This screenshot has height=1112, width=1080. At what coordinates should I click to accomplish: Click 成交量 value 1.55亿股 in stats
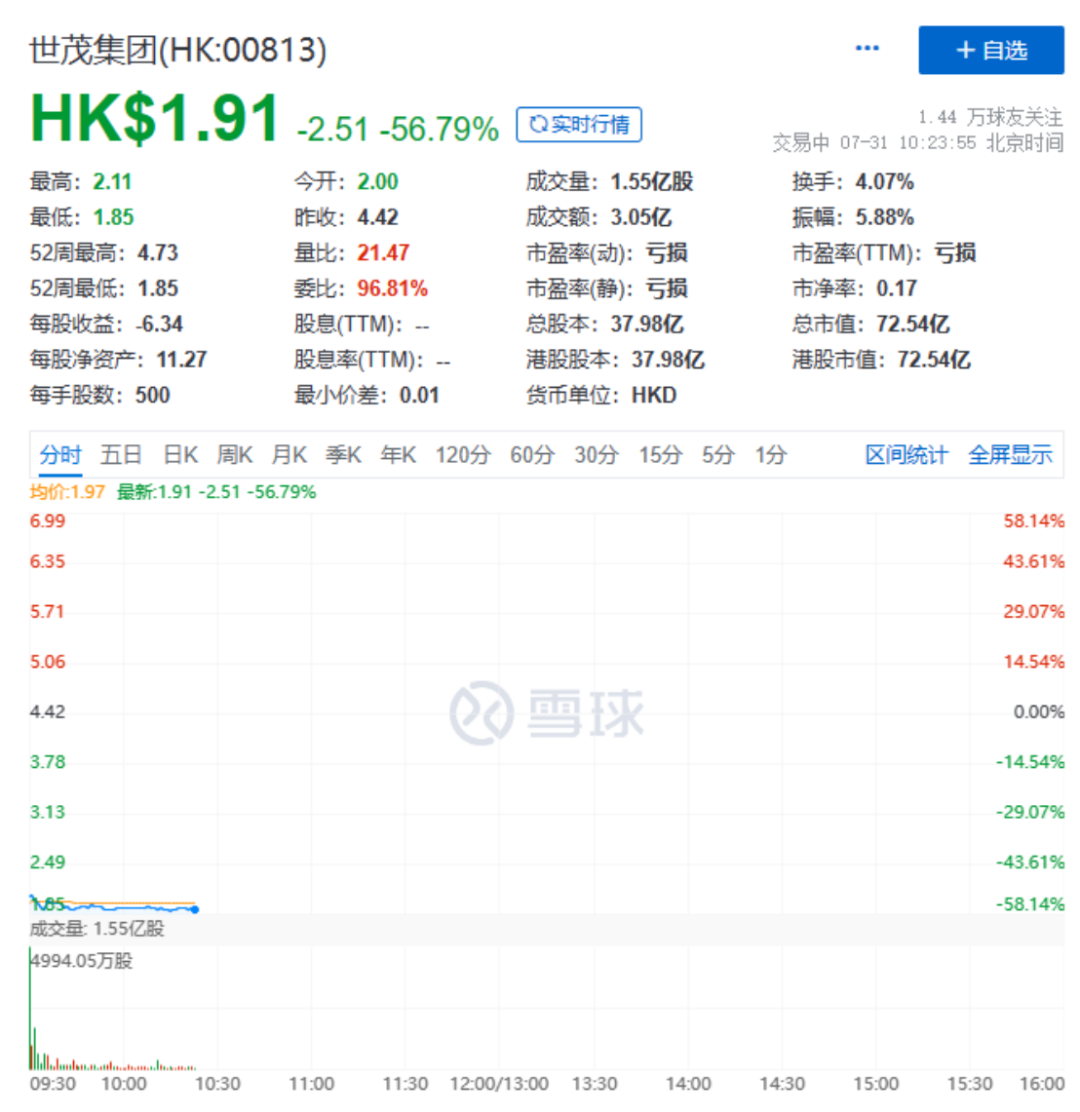[652, 182]
